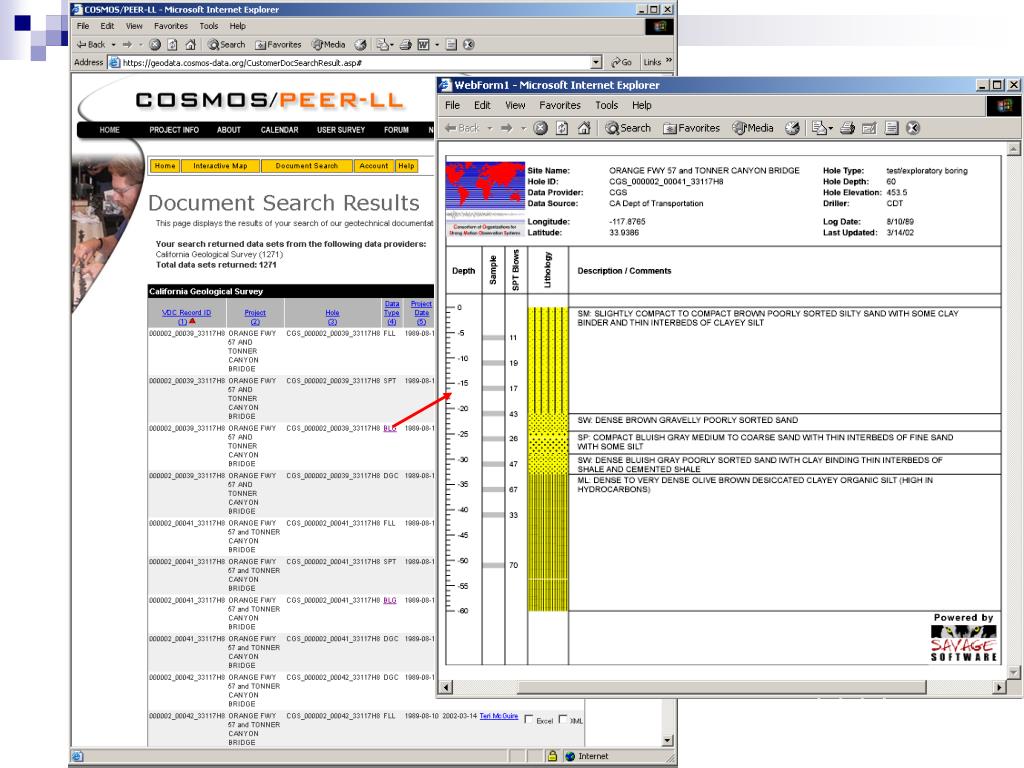Click Word edit icon in COSMOS/PEER-LL toolbar

pos(424,44)
